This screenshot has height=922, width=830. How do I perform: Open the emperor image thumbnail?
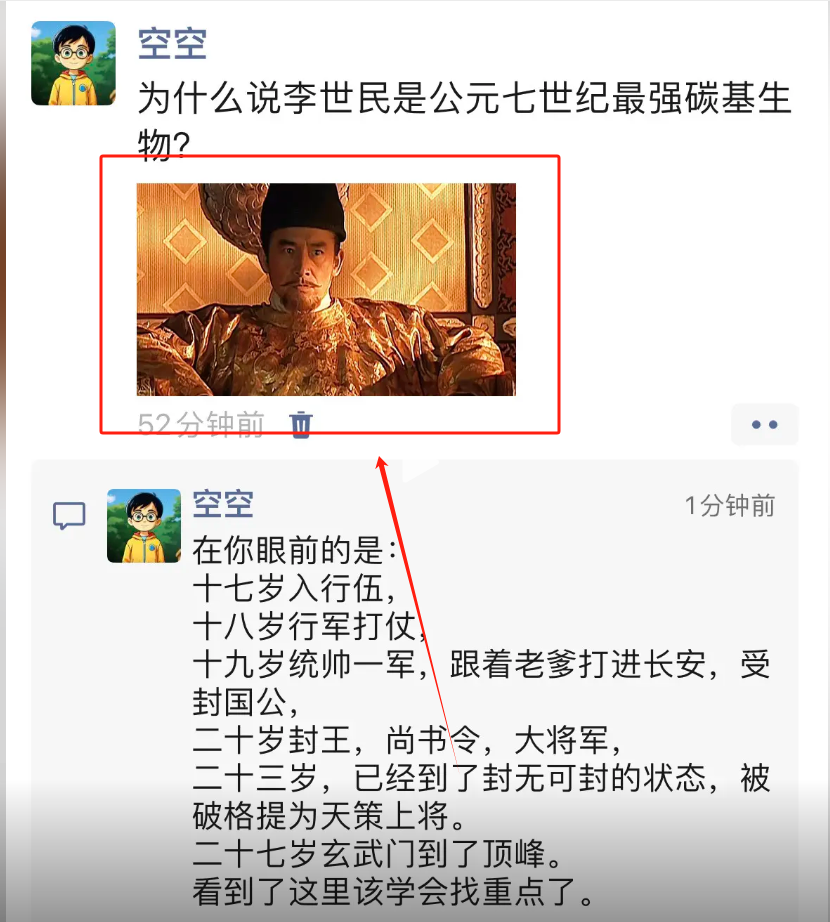(x=326, y=289)
